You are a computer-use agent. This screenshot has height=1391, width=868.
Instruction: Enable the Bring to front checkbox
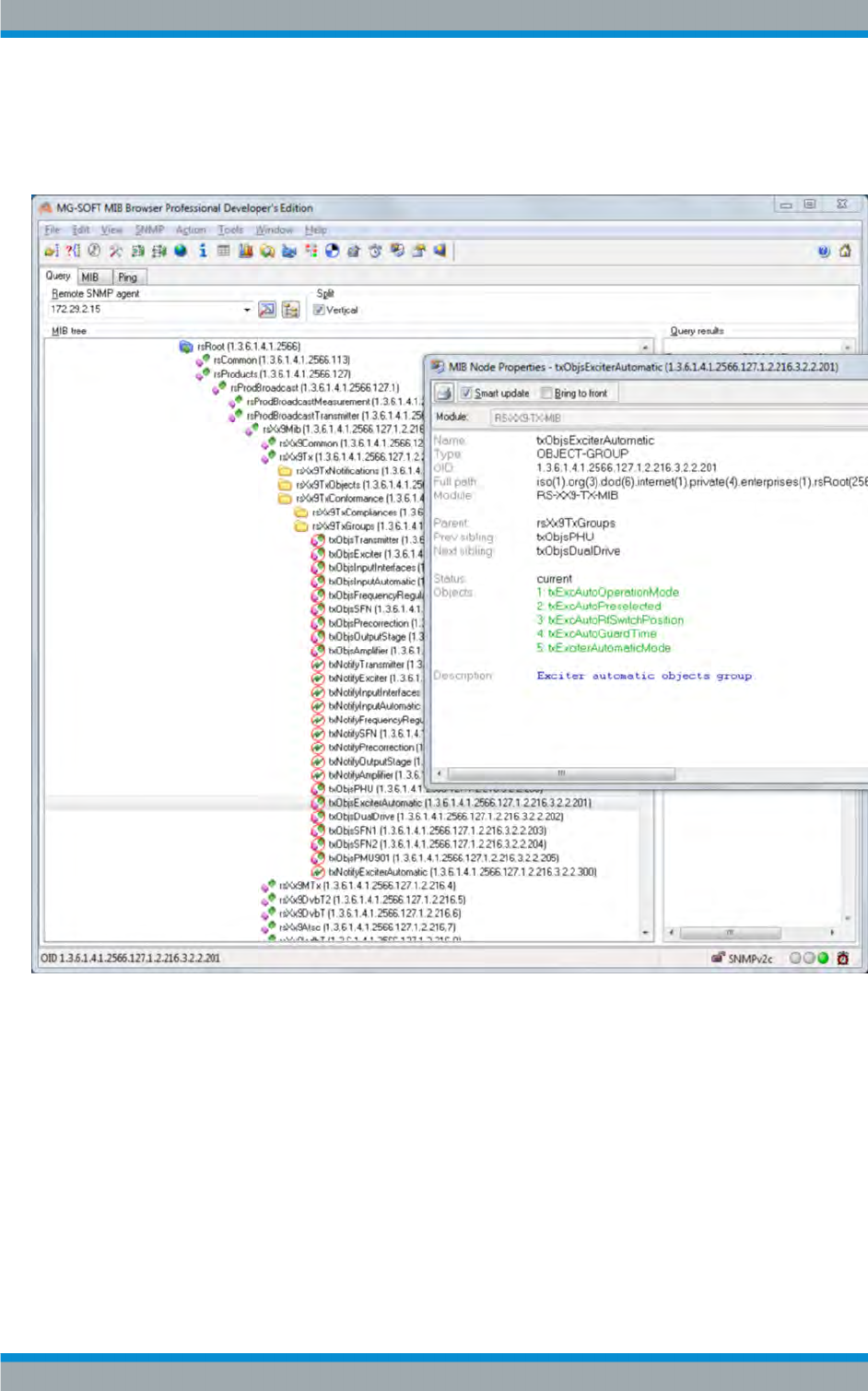point(546,394)
